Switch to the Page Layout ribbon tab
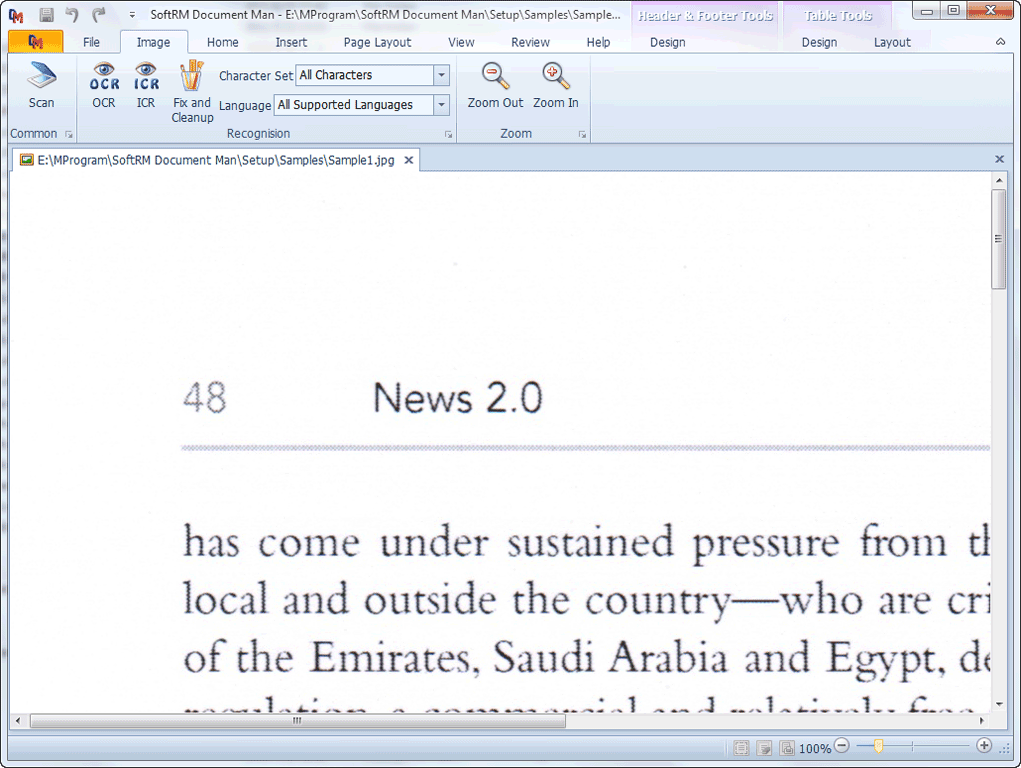Image resolution: width=1021 pixels, height=768 pixels. [x=377, y=42]
